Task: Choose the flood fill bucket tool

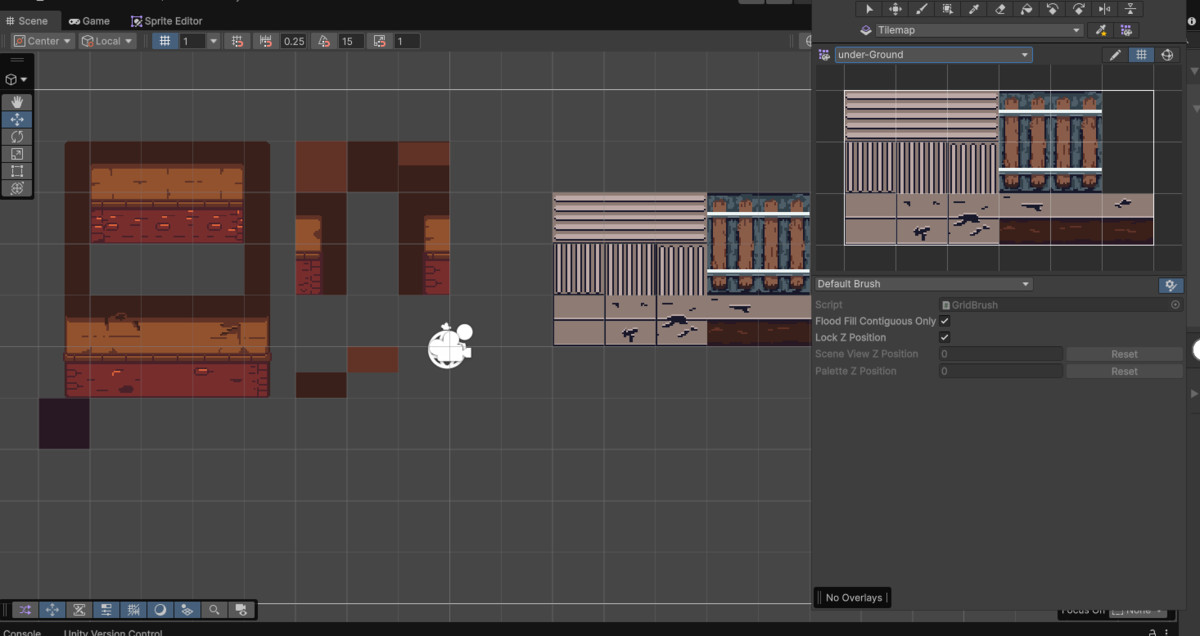Action: coord(1026,9)
